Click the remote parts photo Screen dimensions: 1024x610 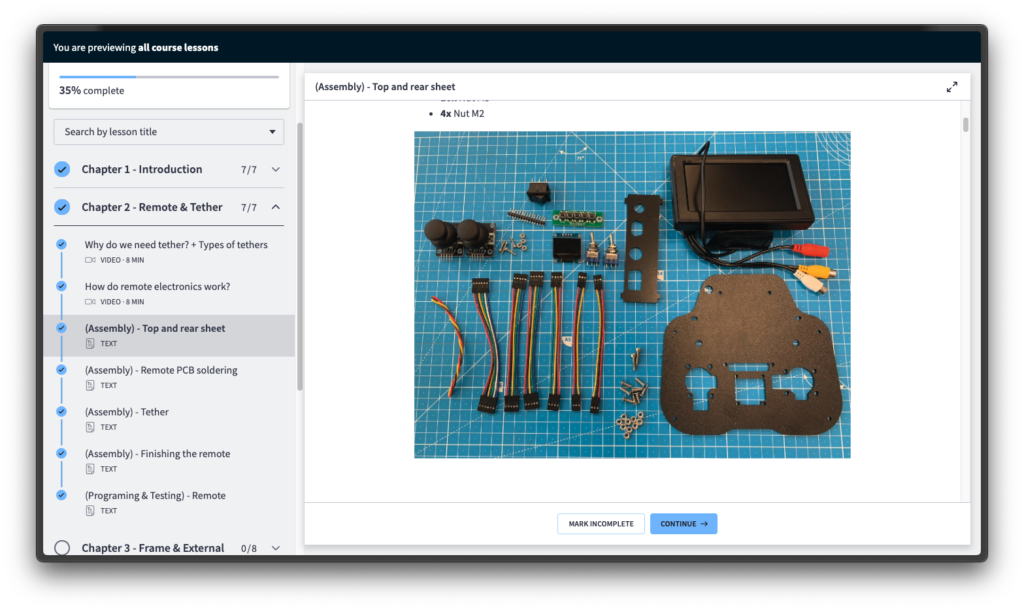tap(632, 295)
